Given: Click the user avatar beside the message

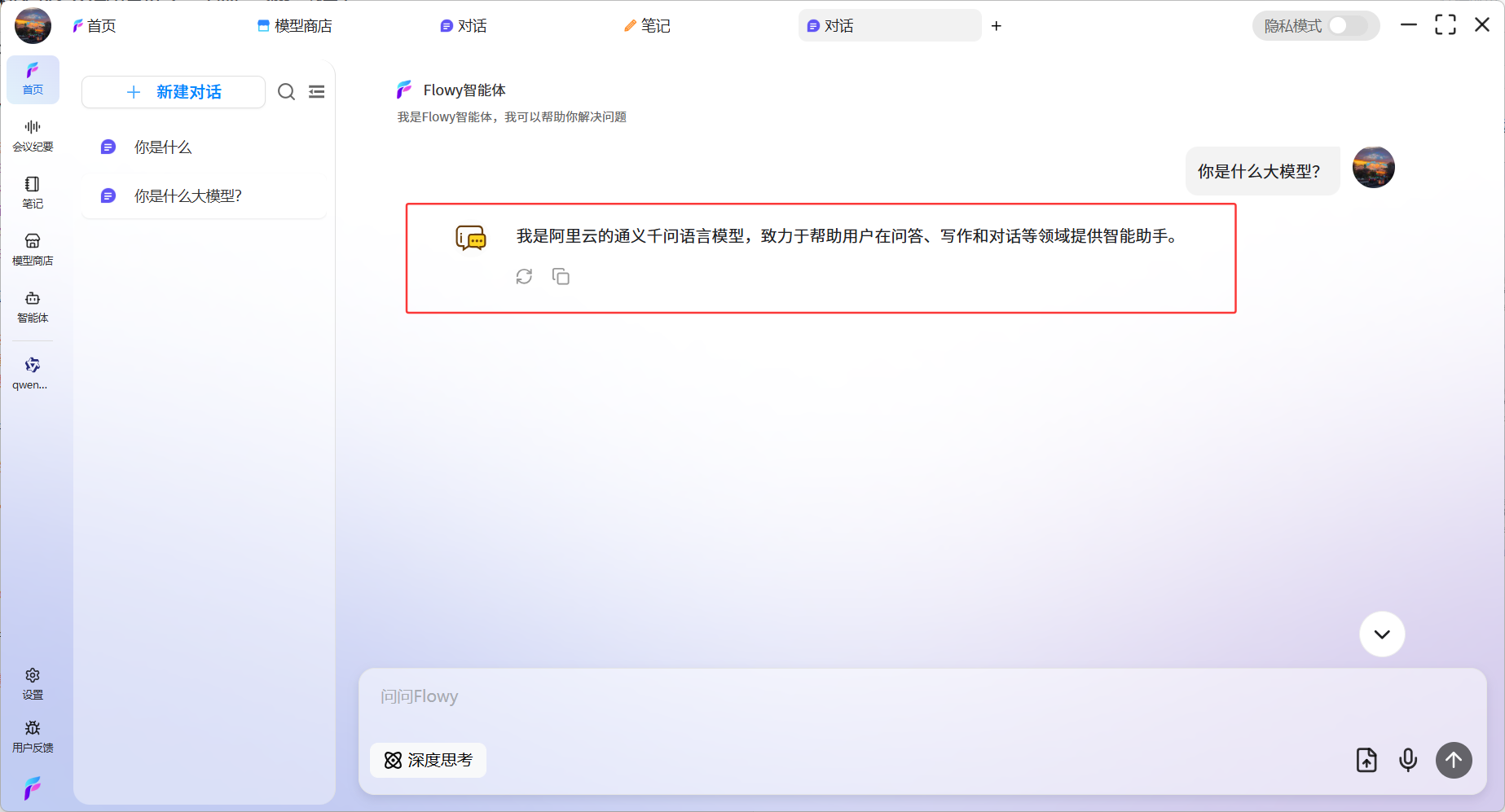Looking at the screenshot, I should pos(1374,167).
